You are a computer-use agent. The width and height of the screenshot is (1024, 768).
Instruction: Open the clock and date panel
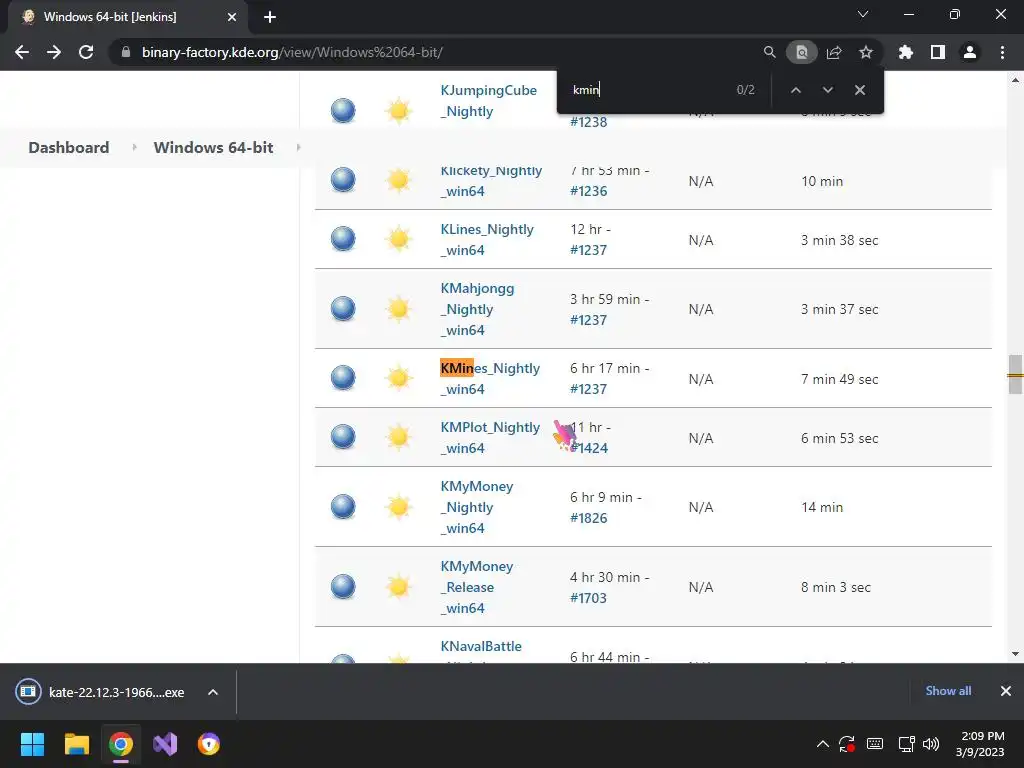(980, 744)
